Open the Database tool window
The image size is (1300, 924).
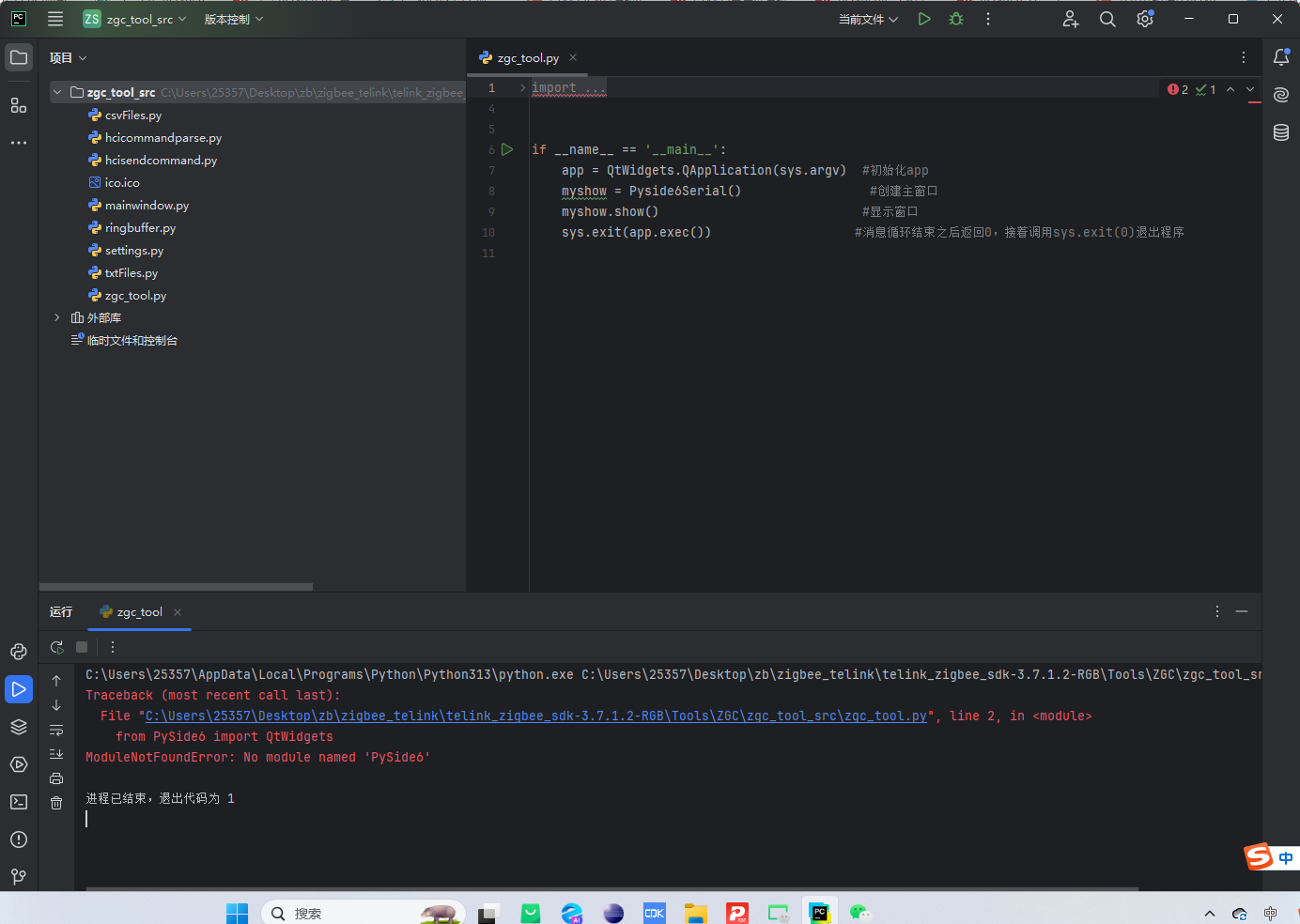pyautogui.click(x=1281, y=132)
